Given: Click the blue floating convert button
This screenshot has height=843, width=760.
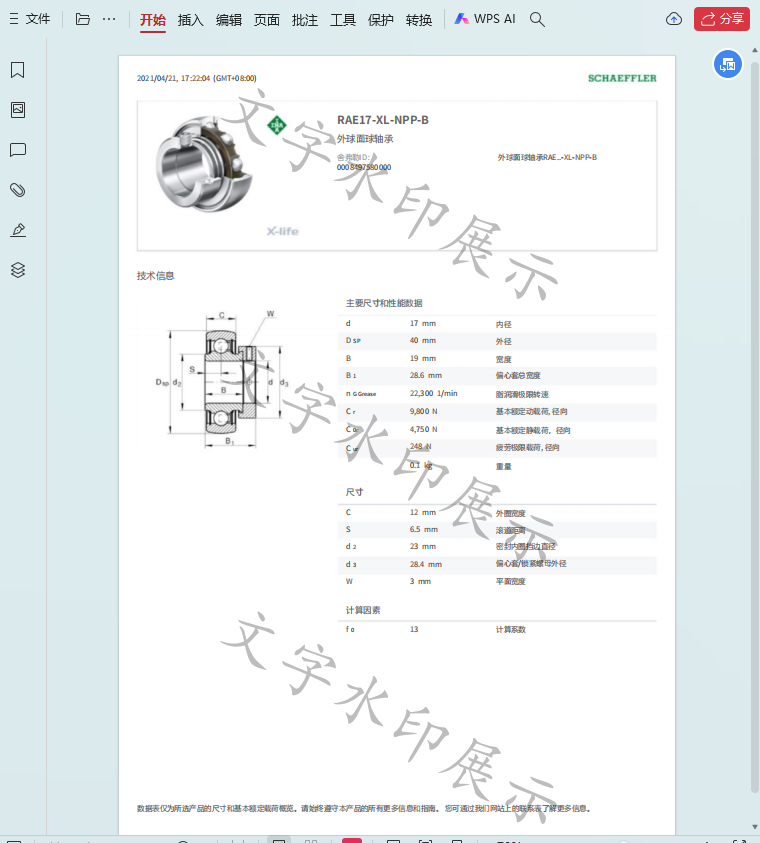Looking at the screenshot, I should pyautogui.click(x=728, y=65).
